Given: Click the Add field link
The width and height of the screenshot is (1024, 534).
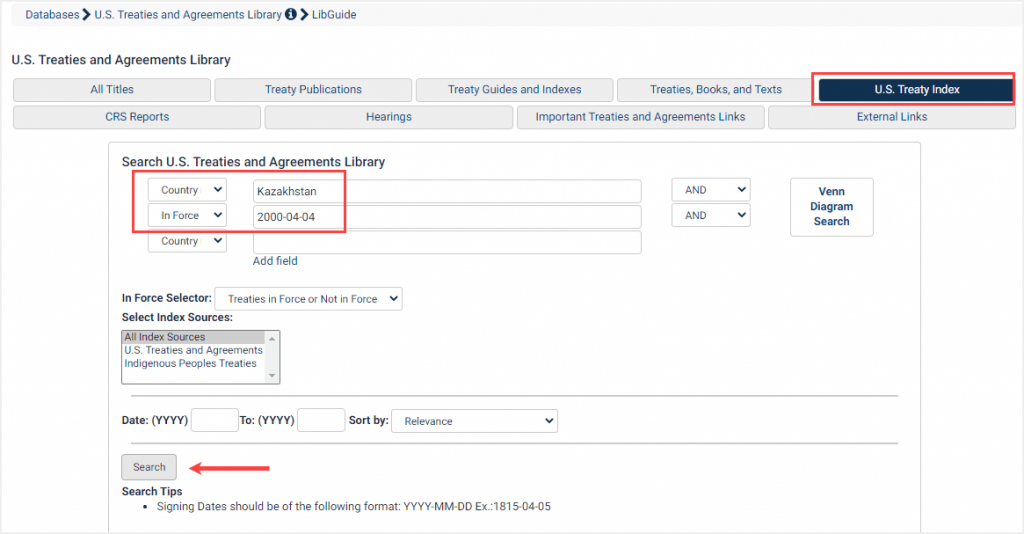Looking at the screenshot, I should (275, 261).
